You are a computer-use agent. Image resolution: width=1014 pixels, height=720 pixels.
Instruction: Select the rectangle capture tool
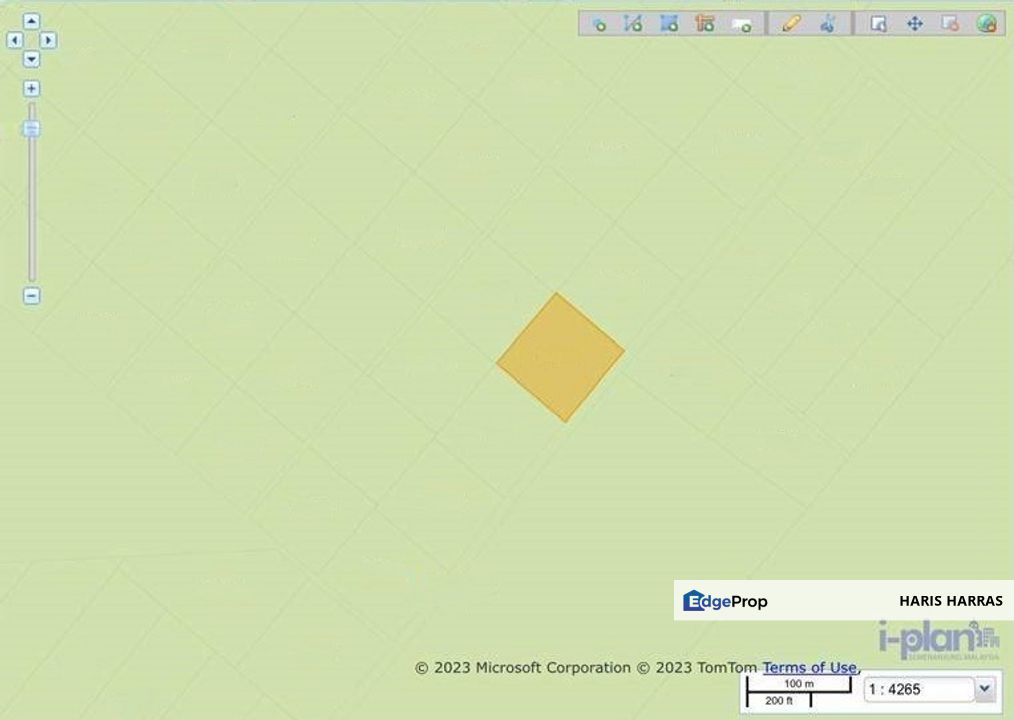pos(742,24)
